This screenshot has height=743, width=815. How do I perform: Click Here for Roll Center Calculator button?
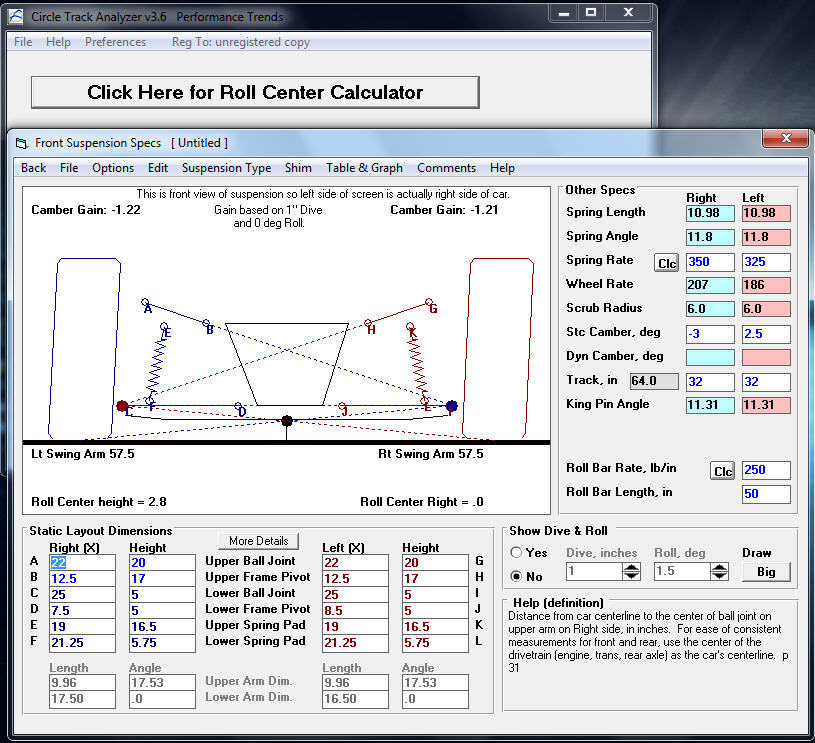(x=255, y=93)
